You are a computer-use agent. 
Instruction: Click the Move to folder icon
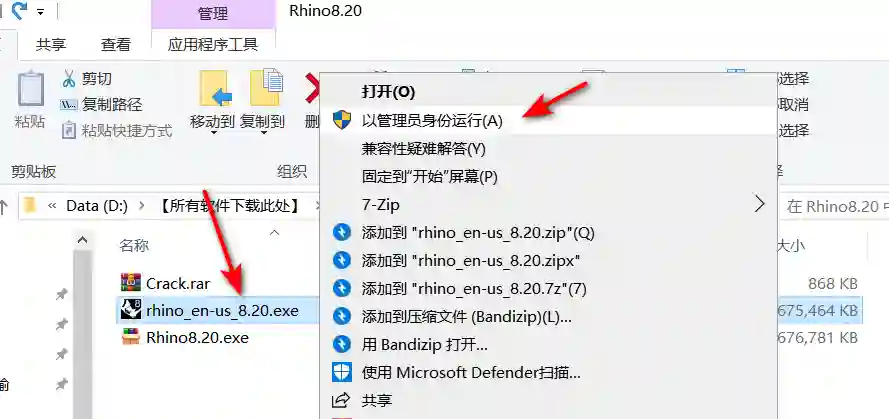click(213, 88)
